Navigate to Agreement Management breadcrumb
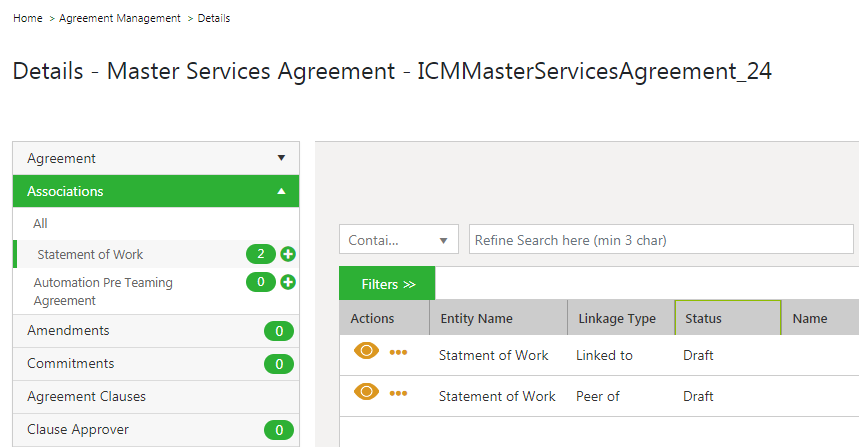Screen dimensions: 859x447 coord(120,18)
